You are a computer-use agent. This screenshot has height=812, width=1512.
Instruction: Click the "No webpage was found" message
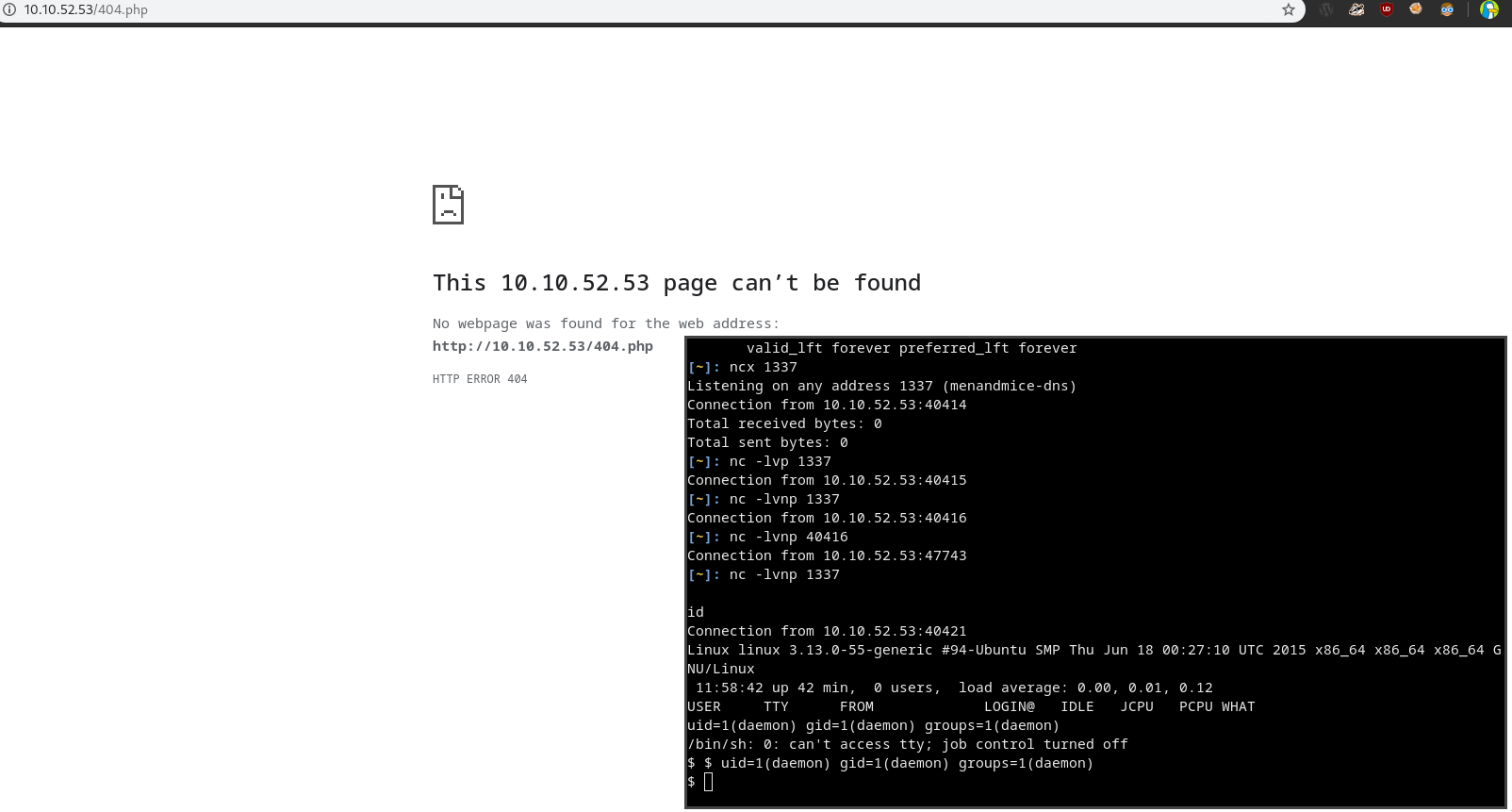tap(606, 323)
